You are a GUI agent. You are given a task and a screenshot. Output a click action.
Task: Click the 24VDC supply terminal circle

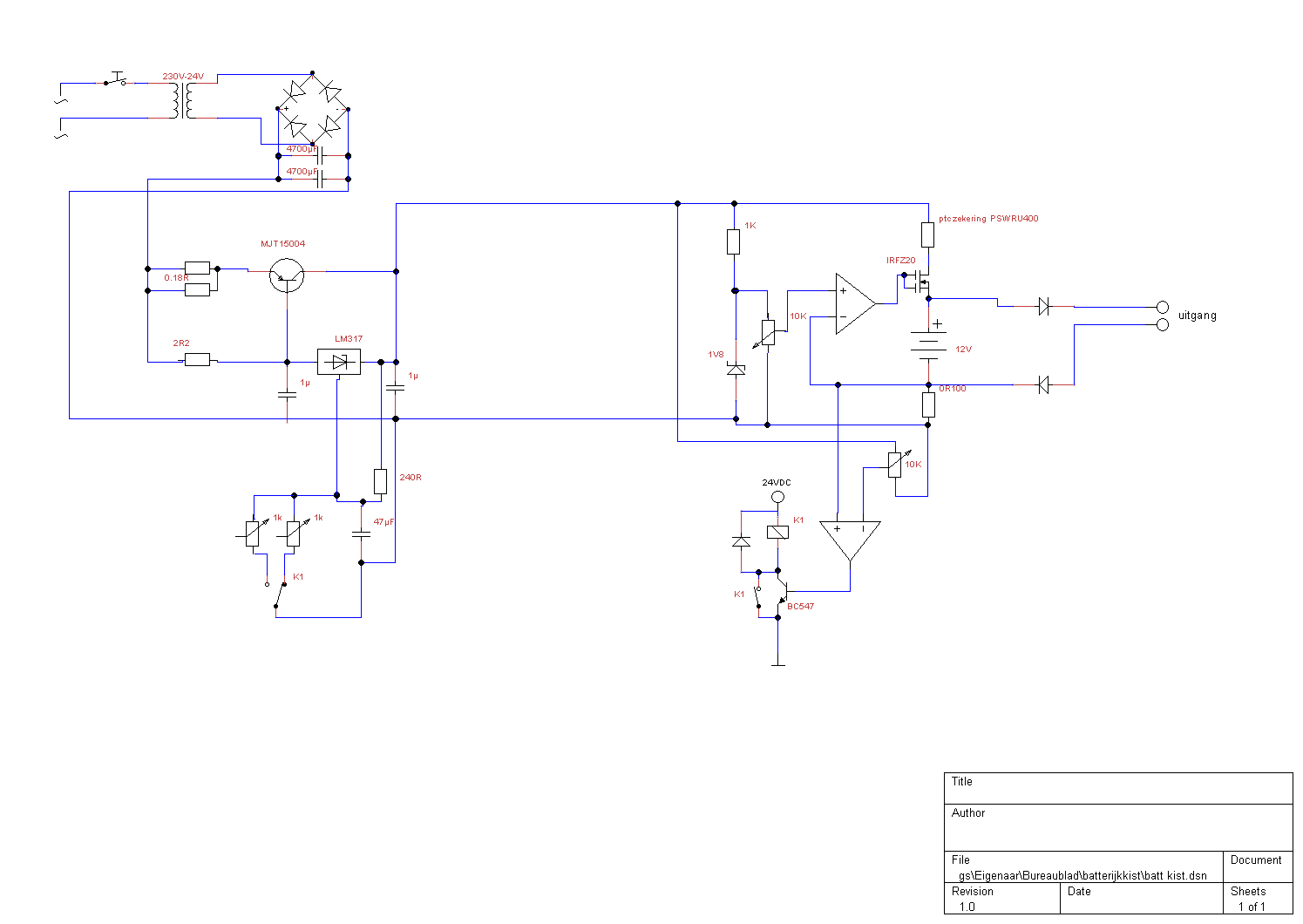tap(778, 497)
